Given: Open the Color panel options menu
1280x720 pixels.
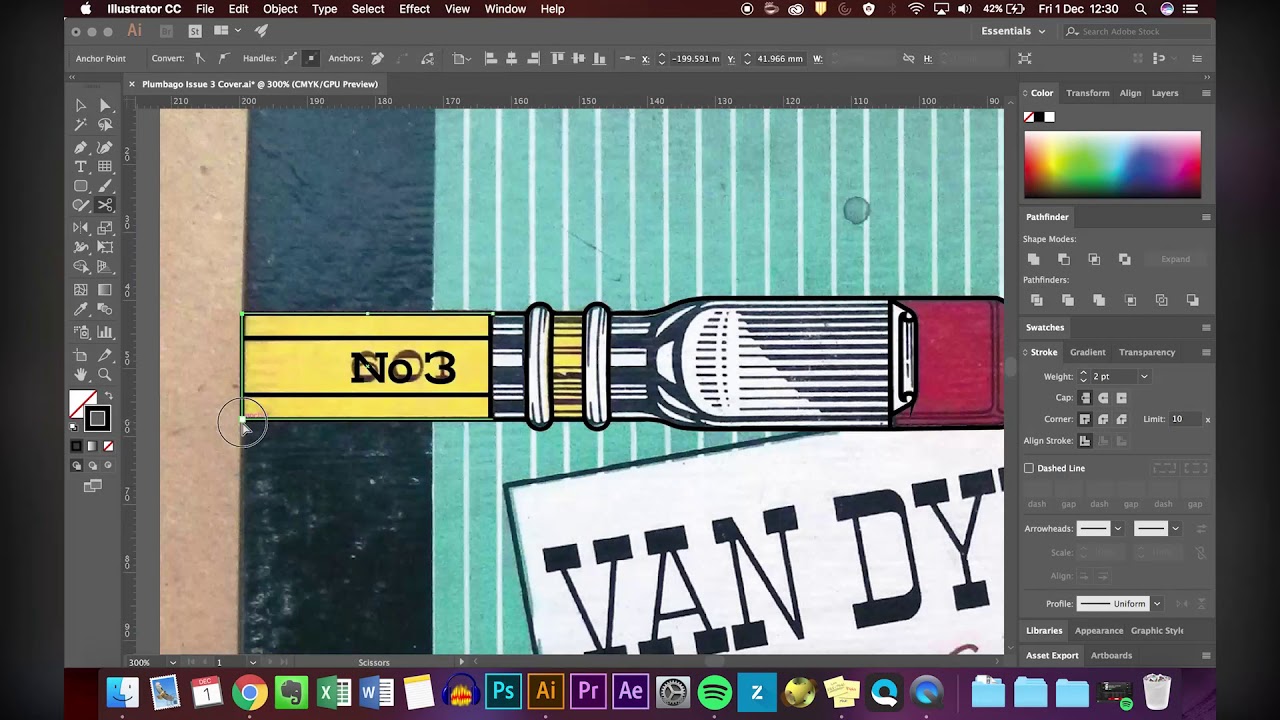Looking at the screenshot, I should pyautogui.click(x=1206, y=93).
